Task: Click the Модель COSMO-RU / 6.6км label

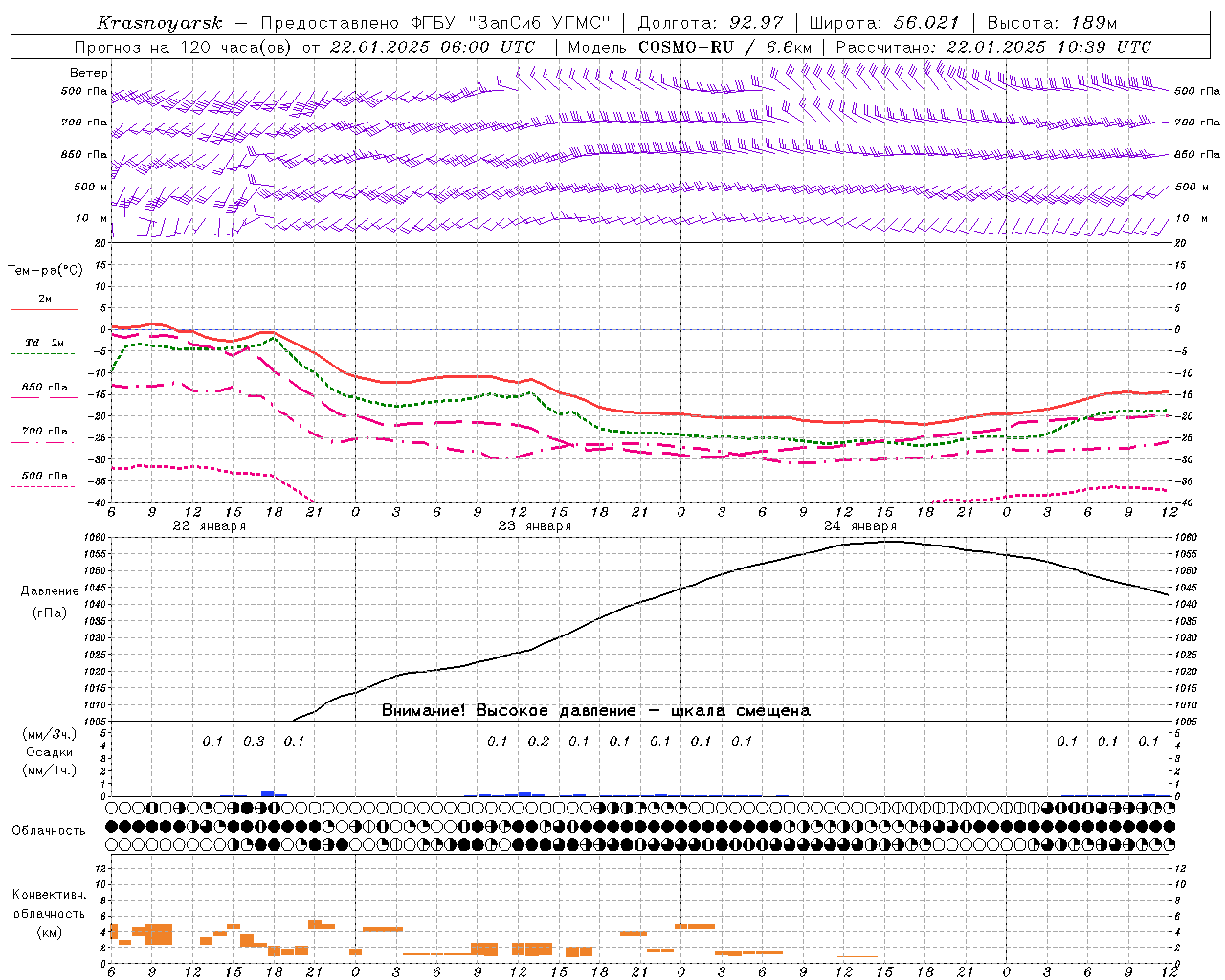Action: pyautogui.click(x=689, y=47)
